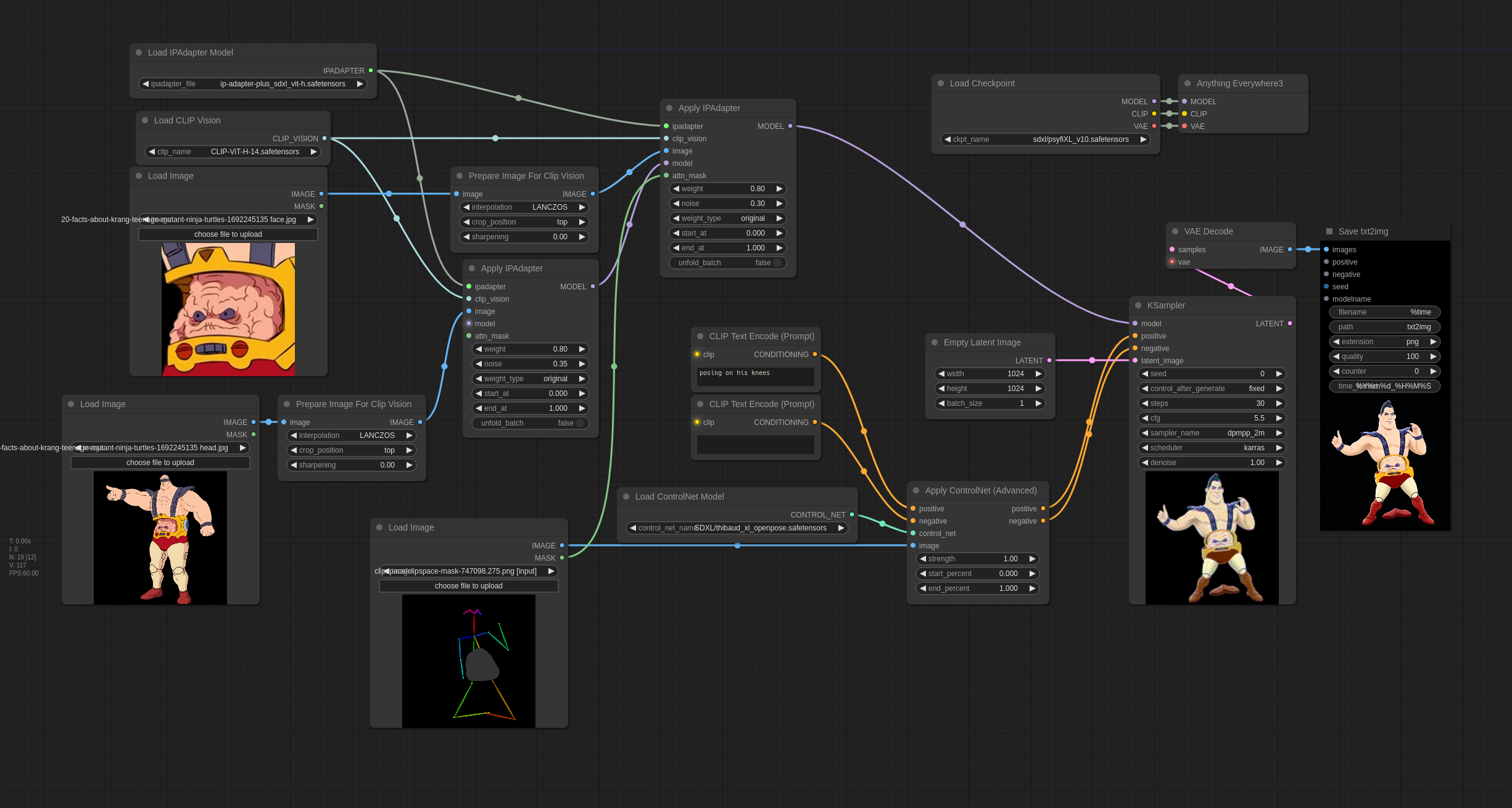Open the scheduler karras dropdown
The image size is (1512, 808).
pos(1212,448)
